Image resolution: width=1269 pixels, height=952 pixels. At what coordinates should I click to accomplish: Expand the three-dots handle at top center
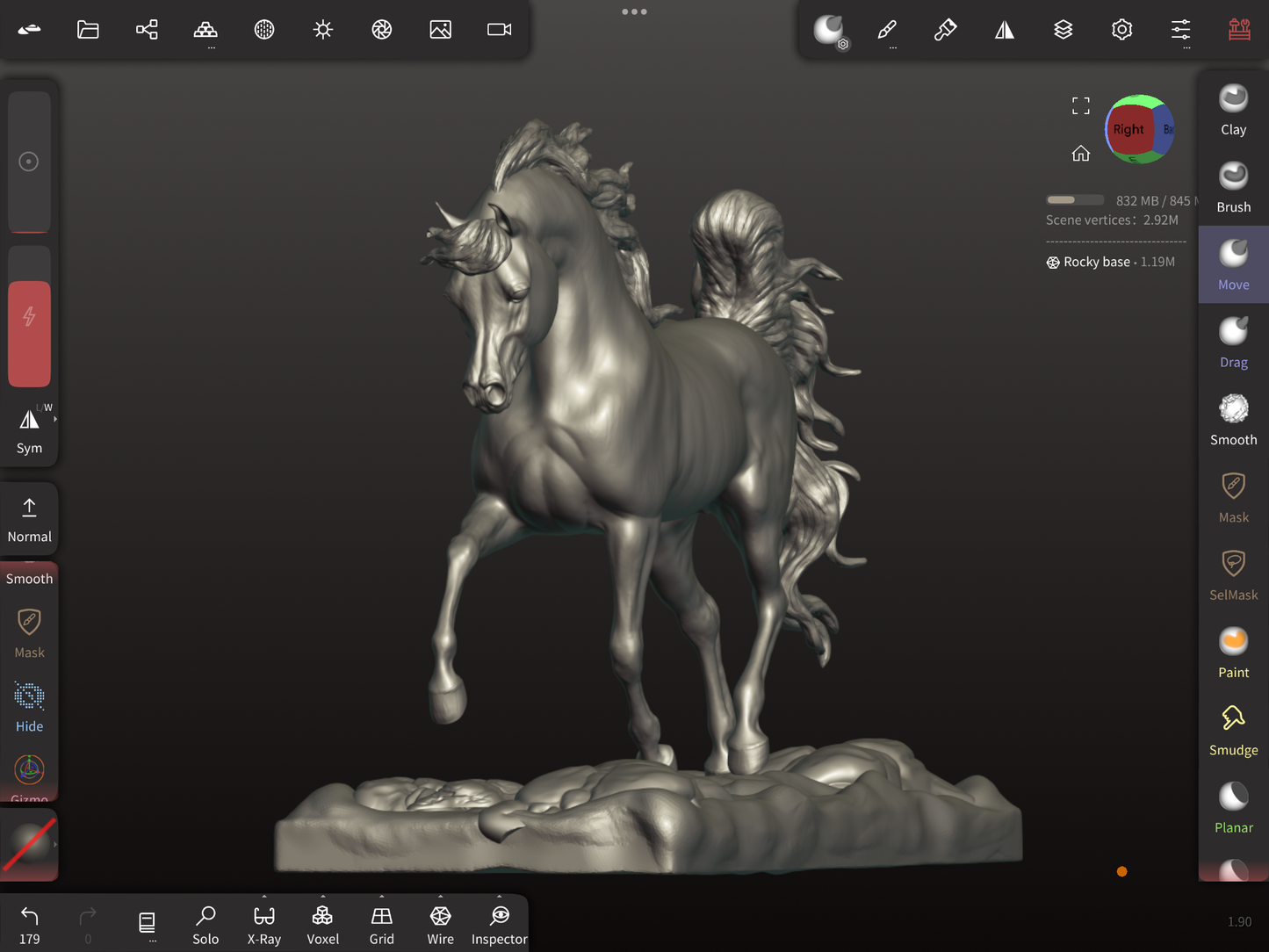634,11
